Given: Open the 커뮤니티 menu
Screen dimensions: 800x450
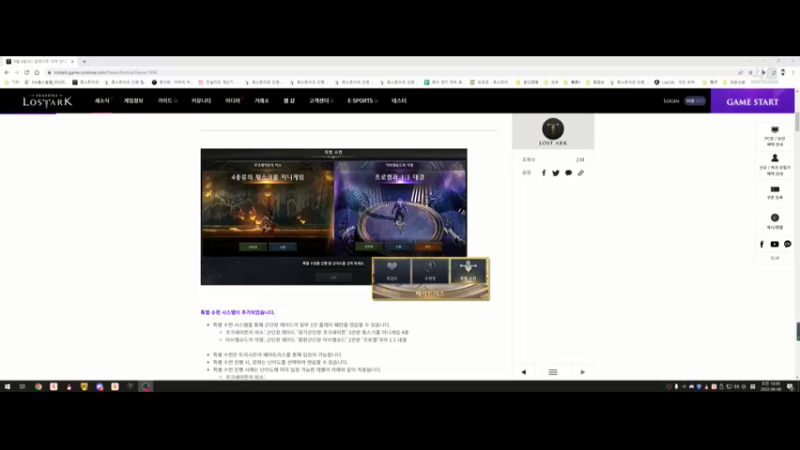Looking at the screenshot, I should [x=201, y=101].
